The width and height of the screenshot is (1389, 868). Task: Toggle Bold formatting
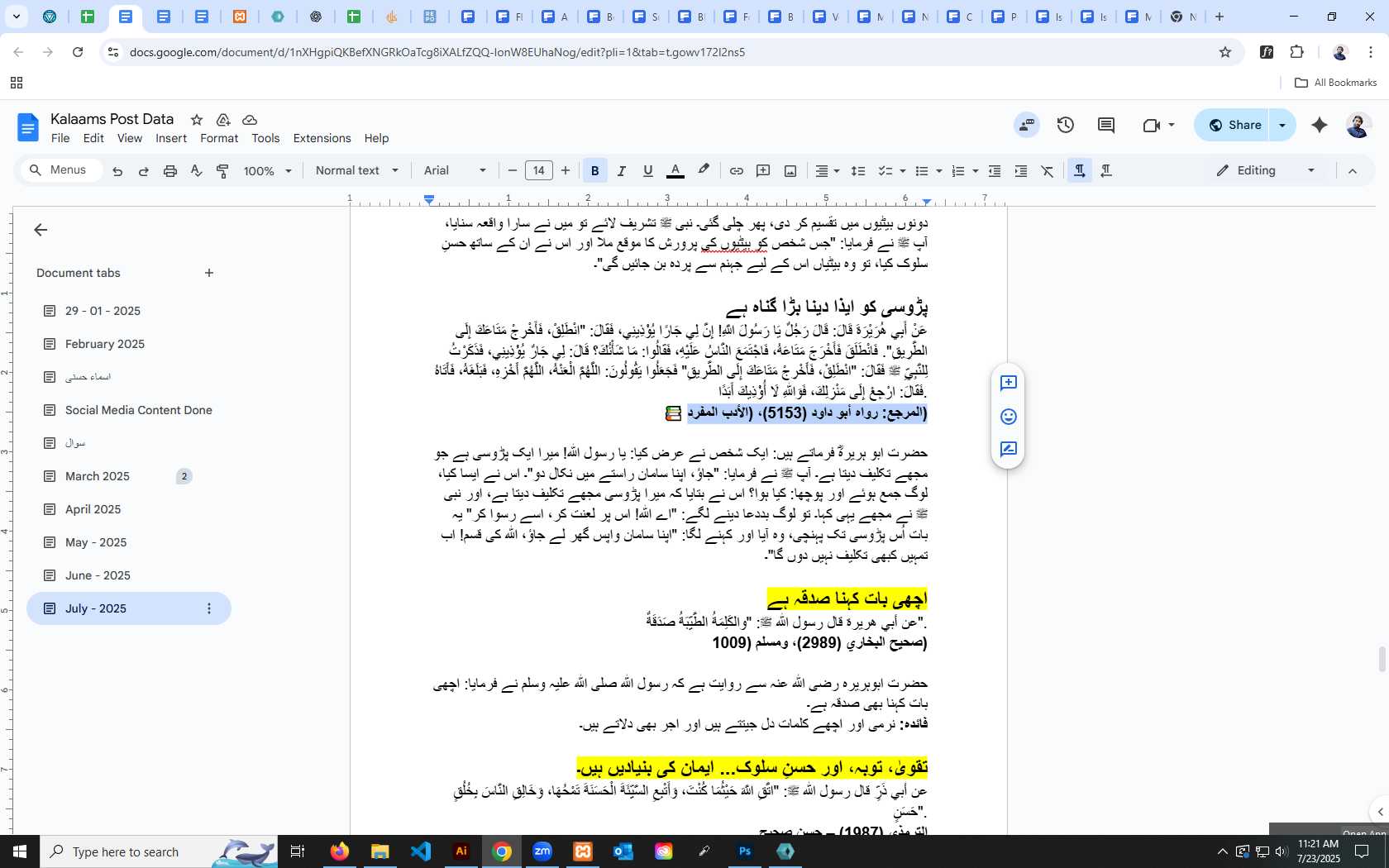594,171
